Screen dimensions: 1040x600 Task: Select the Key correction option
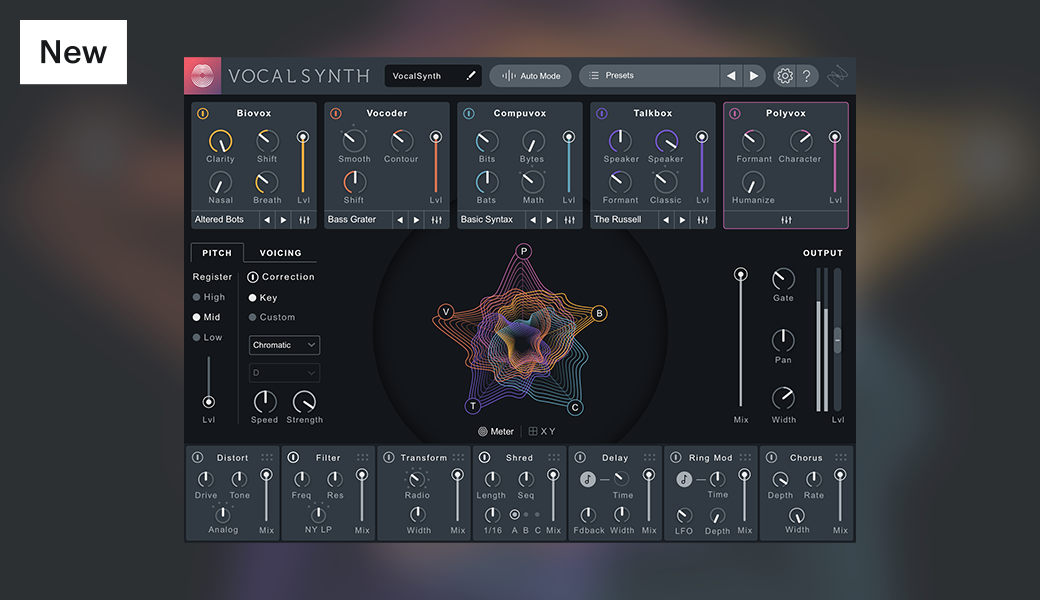pyautogui.click(x=263, y=298)
